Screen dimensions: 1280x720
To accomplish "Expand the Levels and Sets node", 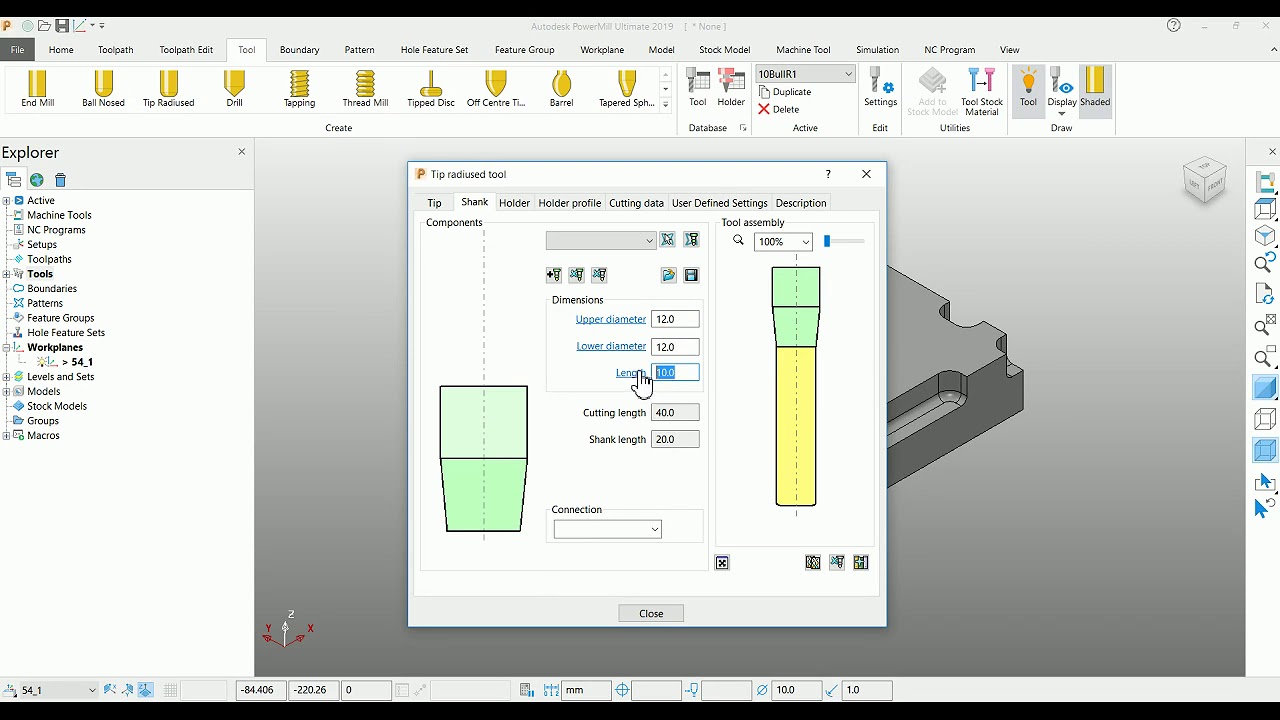I will 7,377.
